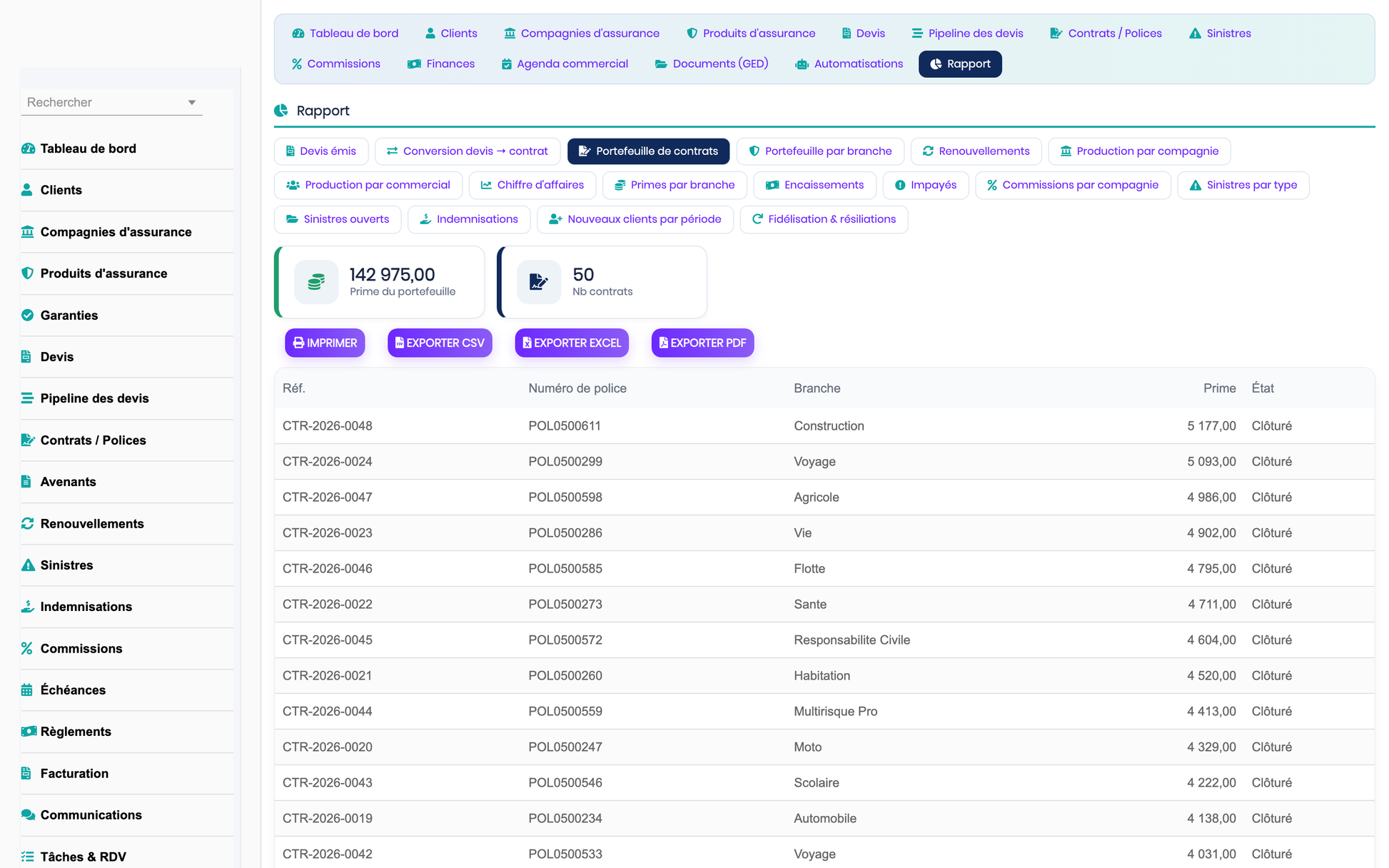Click EXPORTER EXCEL button

click(572, 343)
